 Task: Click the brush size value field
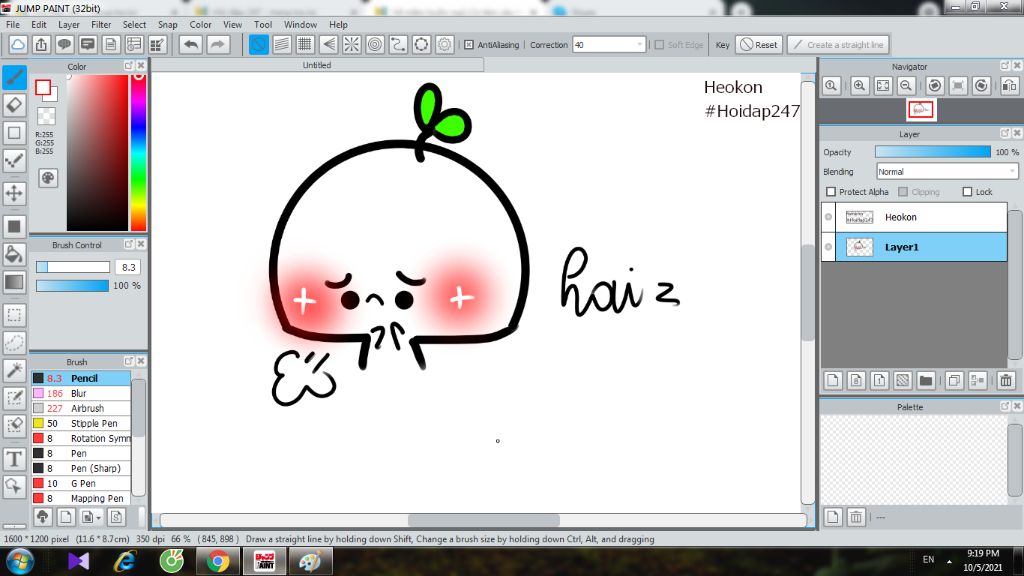point(128,267)
